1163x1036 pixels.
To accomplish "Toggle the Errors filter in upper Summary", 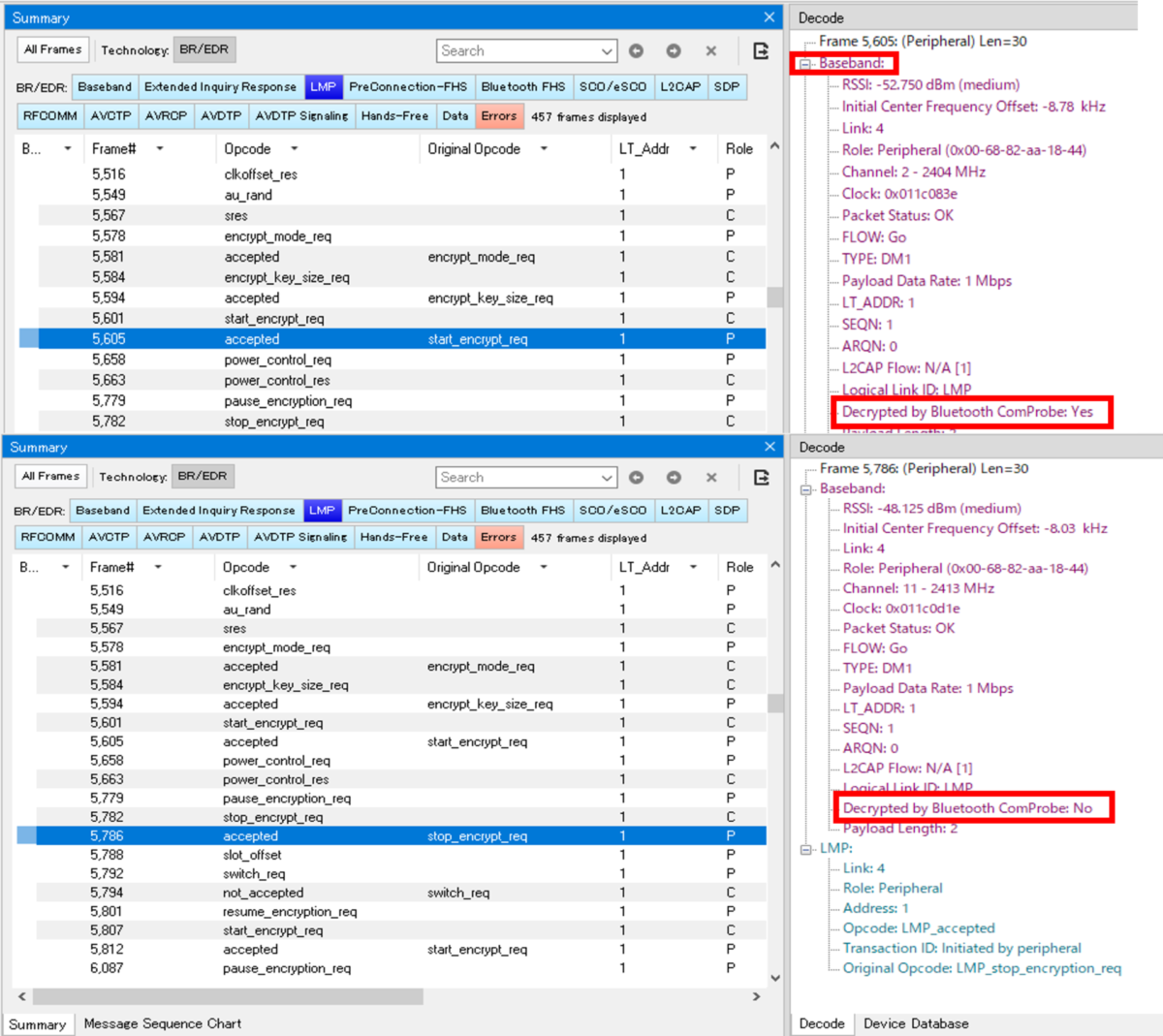I will [499, 116].
